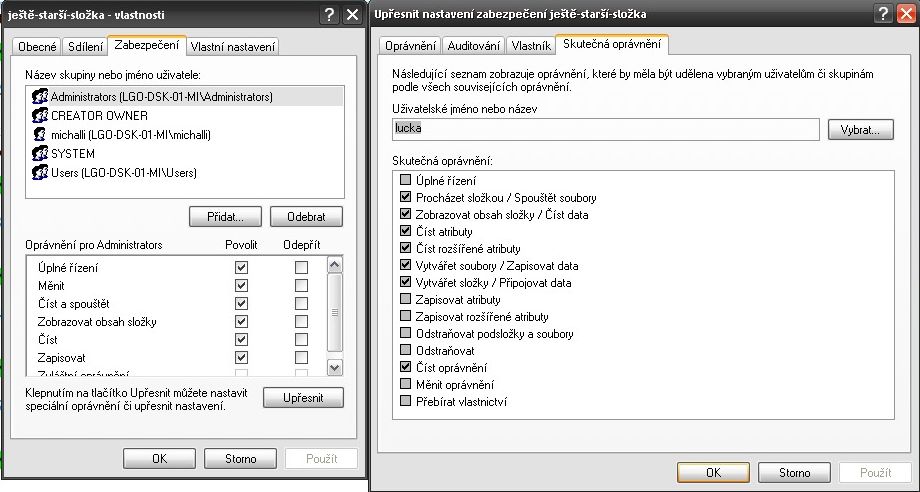Image resolution: width=920 pixels, height=492 pixels.
Task: Click help button in Upřesnit nastavení window
Action: pos(883,13)
